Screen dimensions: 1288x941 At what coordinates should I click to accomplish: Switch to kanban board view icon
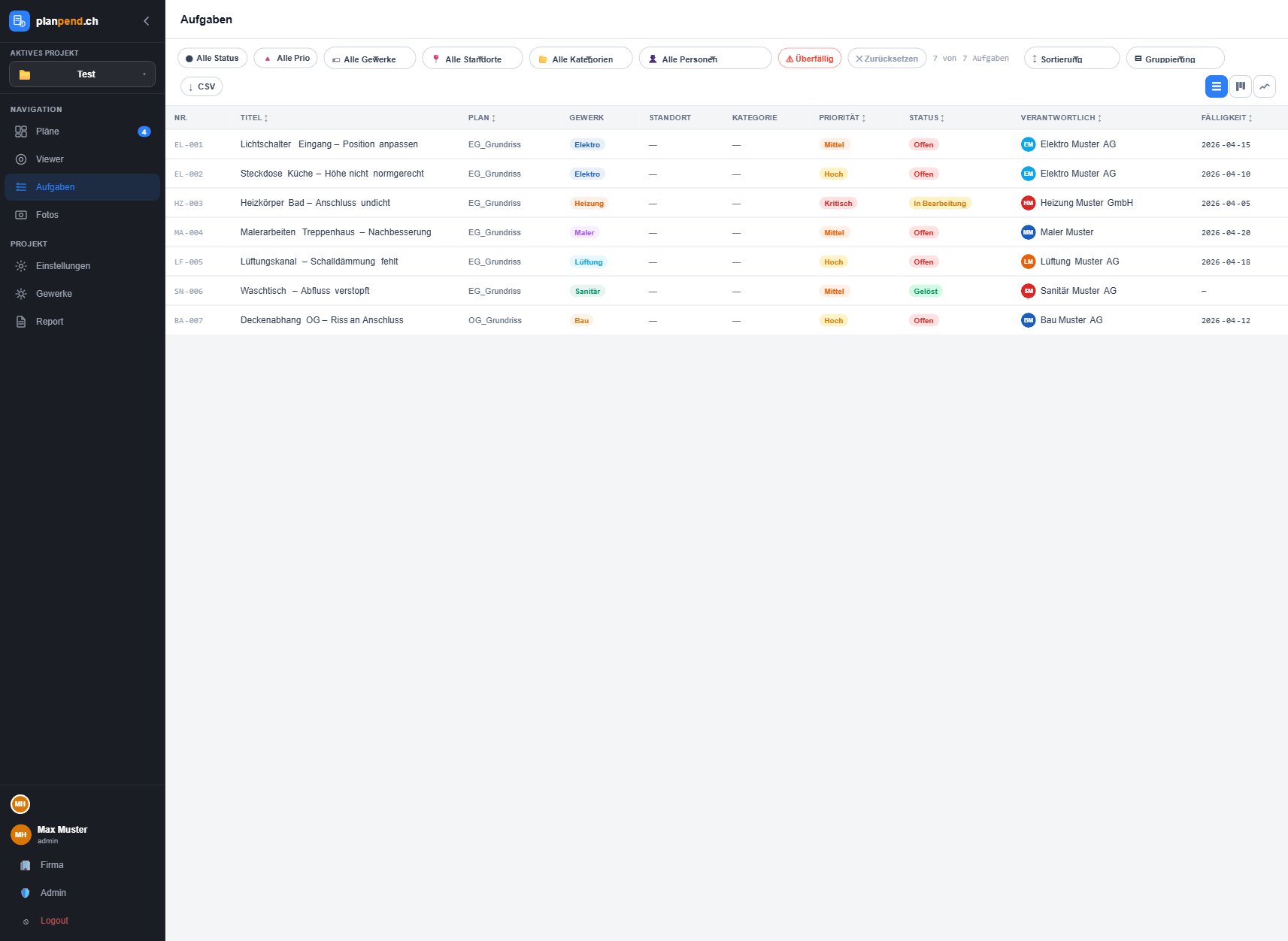coord(1240,86)
